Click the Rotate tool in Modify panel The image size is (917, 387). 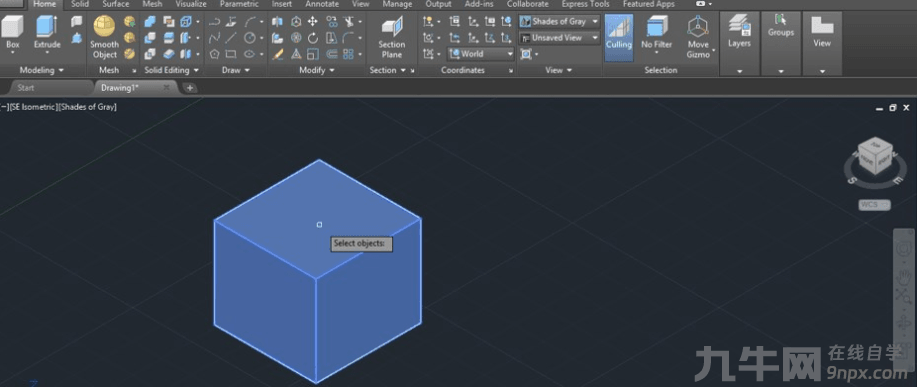point(313,38)
